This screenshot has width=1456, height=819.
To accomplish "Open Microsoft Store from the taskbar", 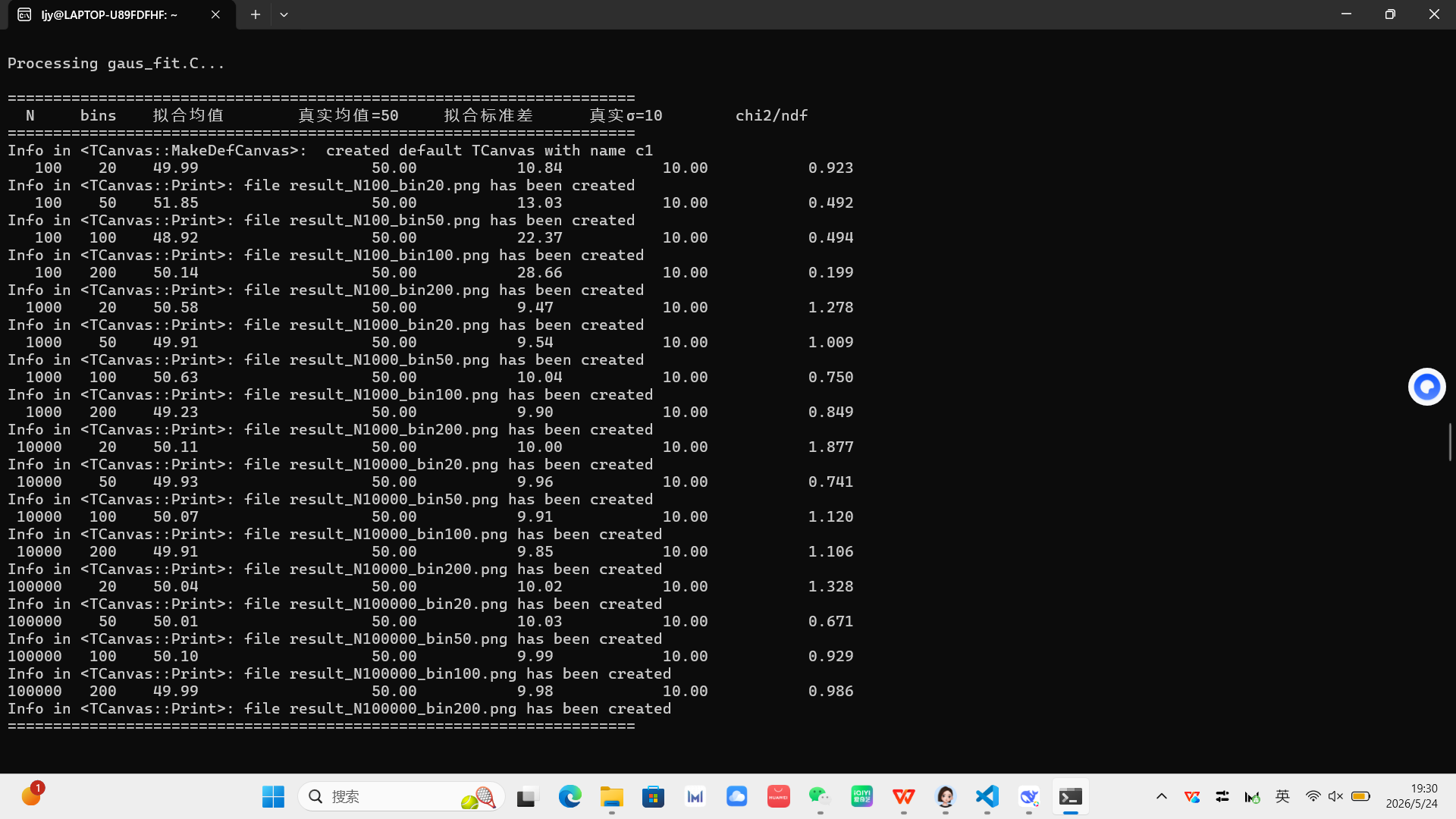I will tap(653, 796).
